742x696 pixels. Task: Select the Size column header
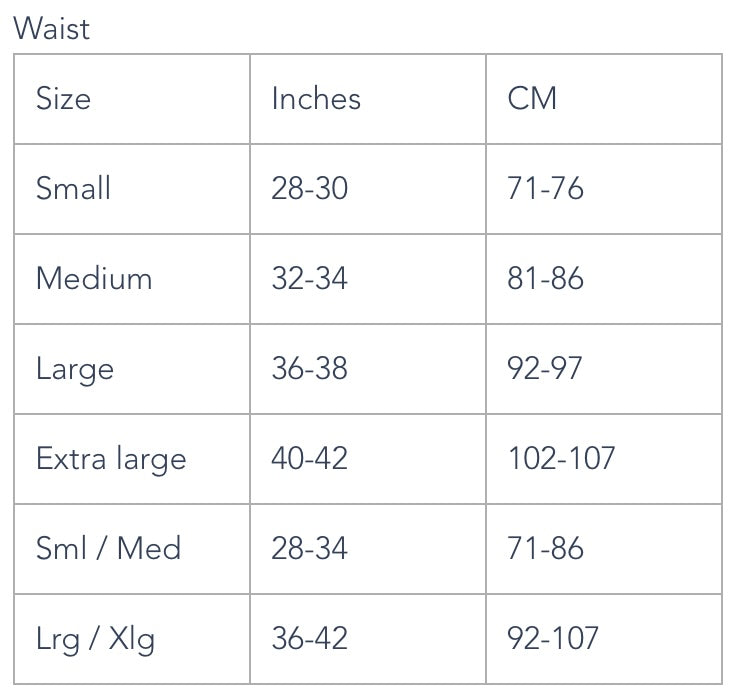tap(132, 99)
